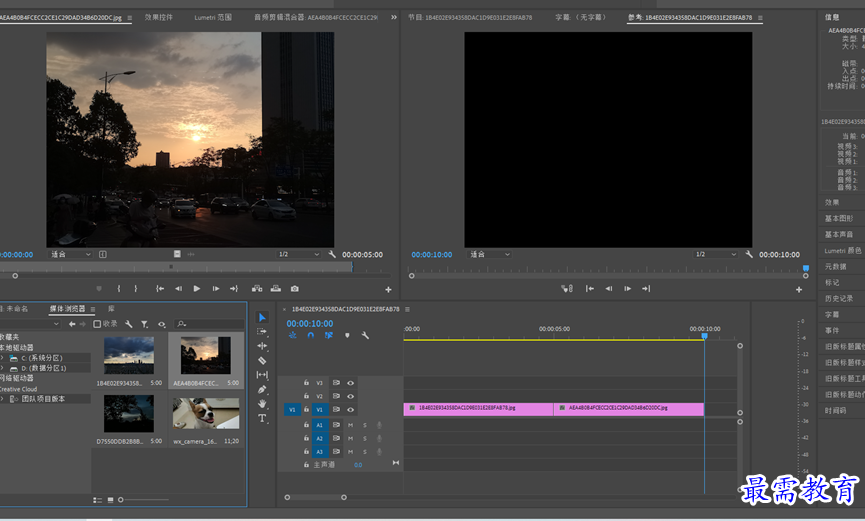This screenshot has height=521, width=865.
Task: Select the Selection arrow tool
Action: (x=262, y=317)
